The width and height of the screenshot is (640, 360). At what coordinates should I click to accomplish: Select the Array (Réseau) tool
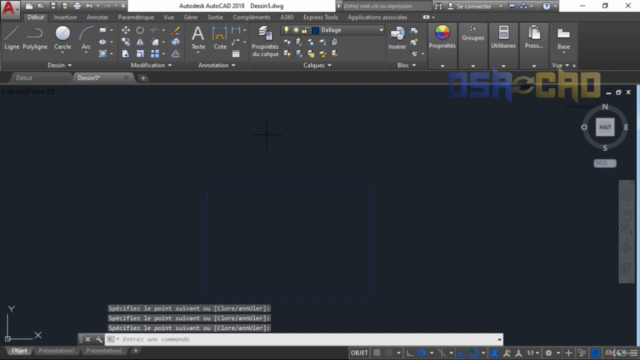[x=155, y=53]
